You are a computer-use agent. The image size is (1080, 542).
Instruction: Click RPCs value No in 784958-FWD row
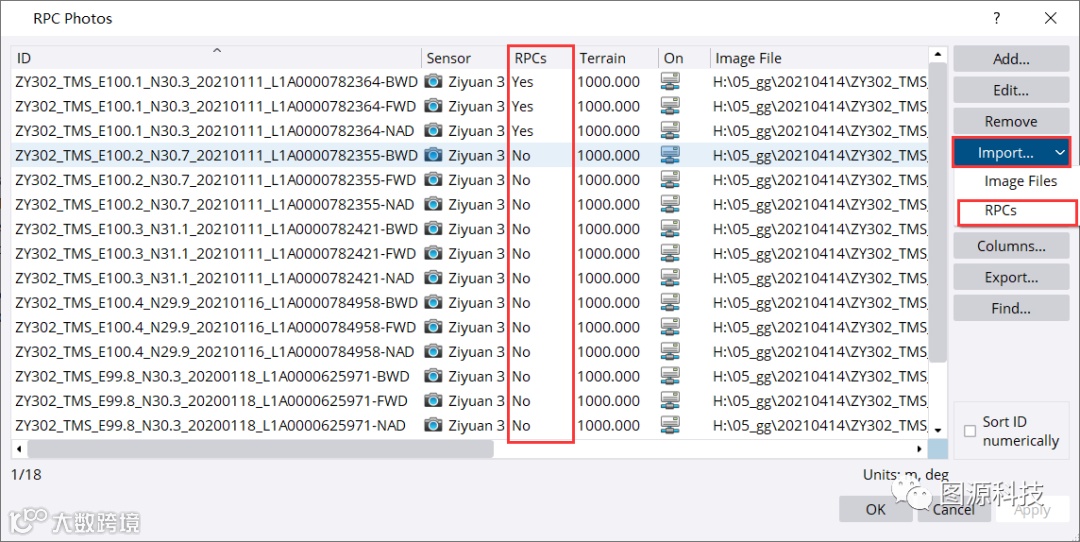[521, 327]
